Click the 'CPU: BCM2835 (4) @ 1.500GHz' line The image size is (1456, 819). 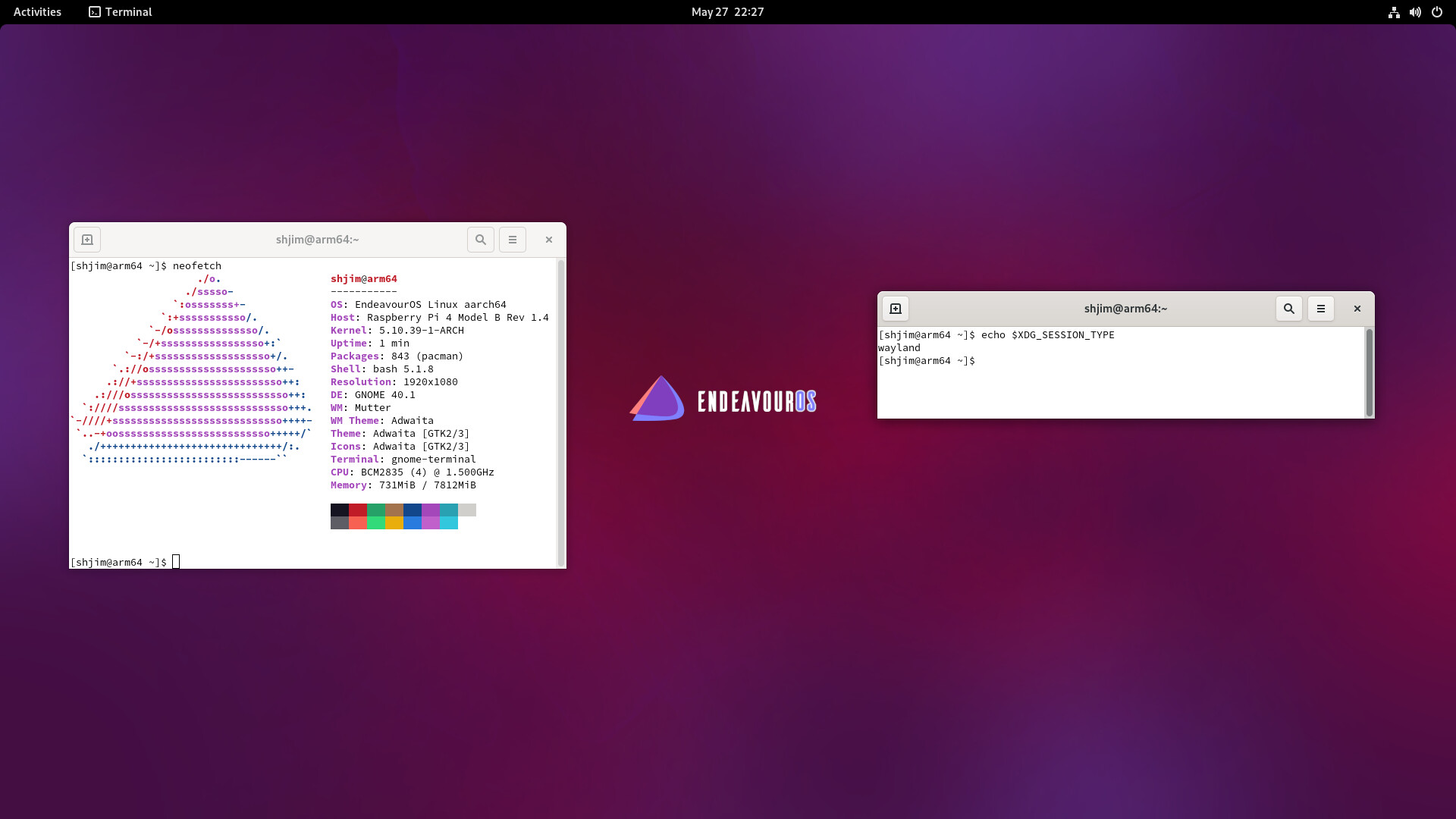point(413,472)
